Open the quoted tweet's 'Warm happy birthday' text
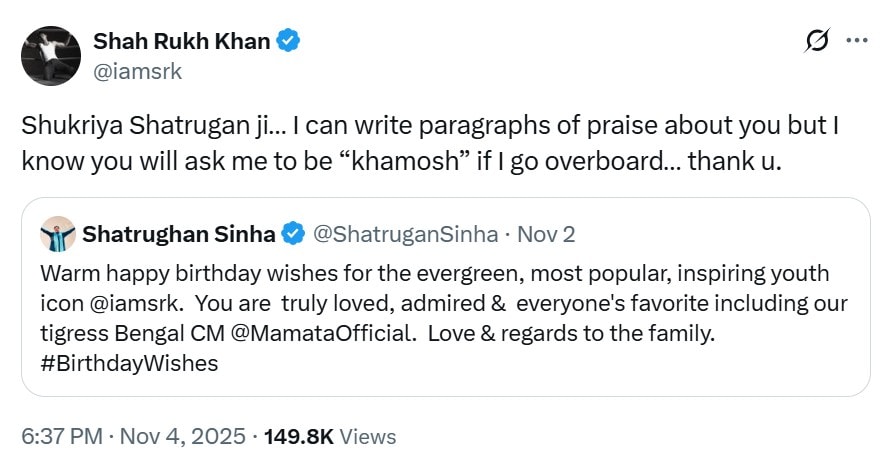The image size is (892, 462). (x=400, y=272)
